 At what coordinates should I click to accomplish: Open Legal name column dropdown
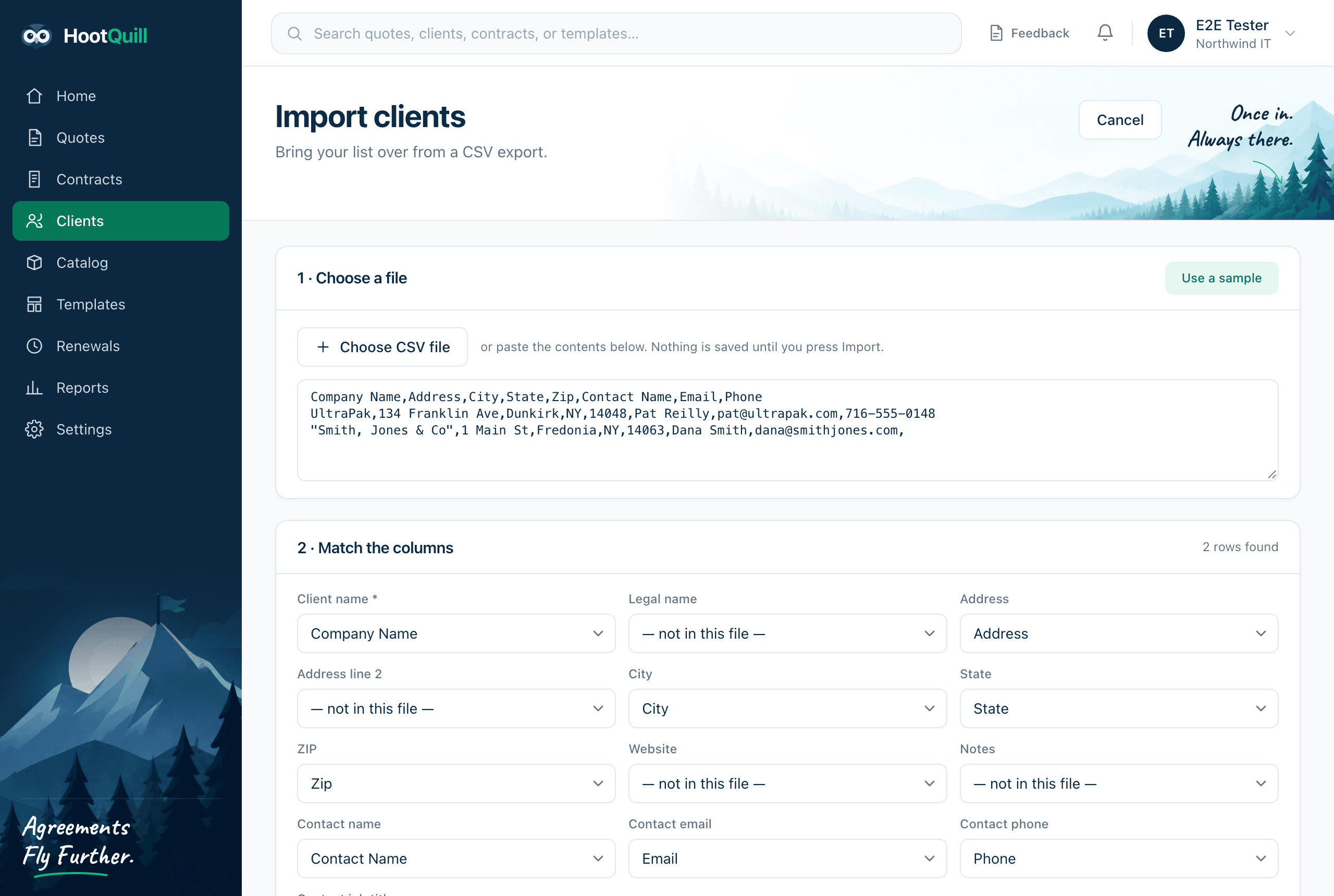(787, 634)
